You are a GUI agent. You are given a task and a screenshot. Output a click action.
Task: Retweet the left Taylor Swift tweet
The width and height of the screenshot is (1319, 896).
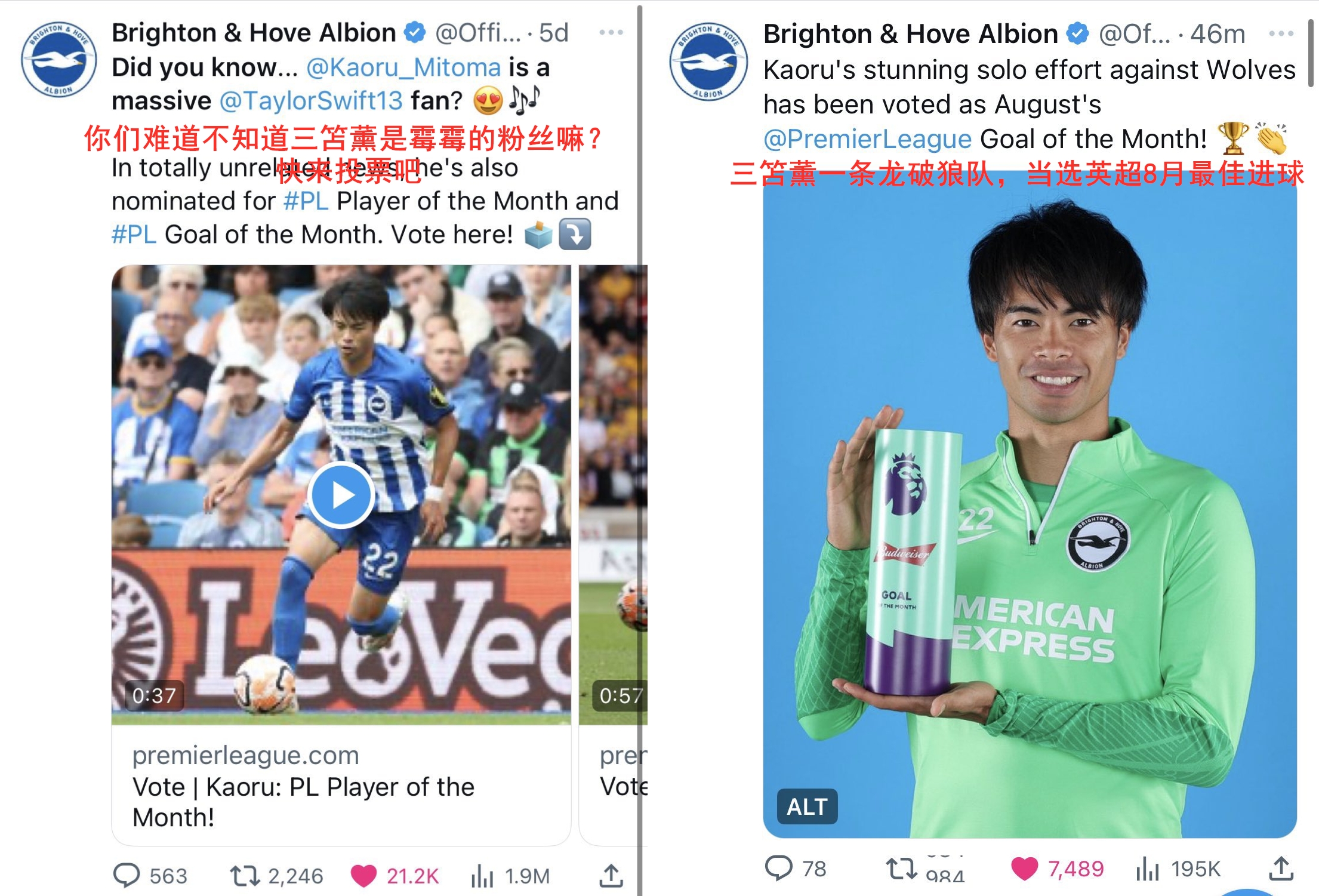point(245,876)
